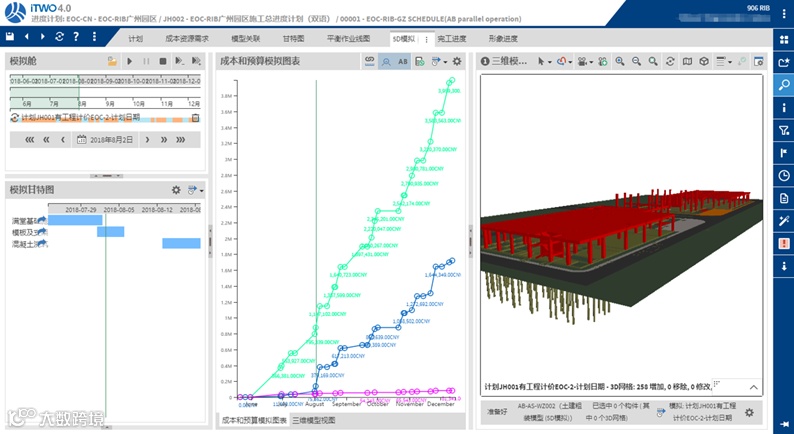Delete the 计划JH001 timeline with trash icon

[195, 117]
